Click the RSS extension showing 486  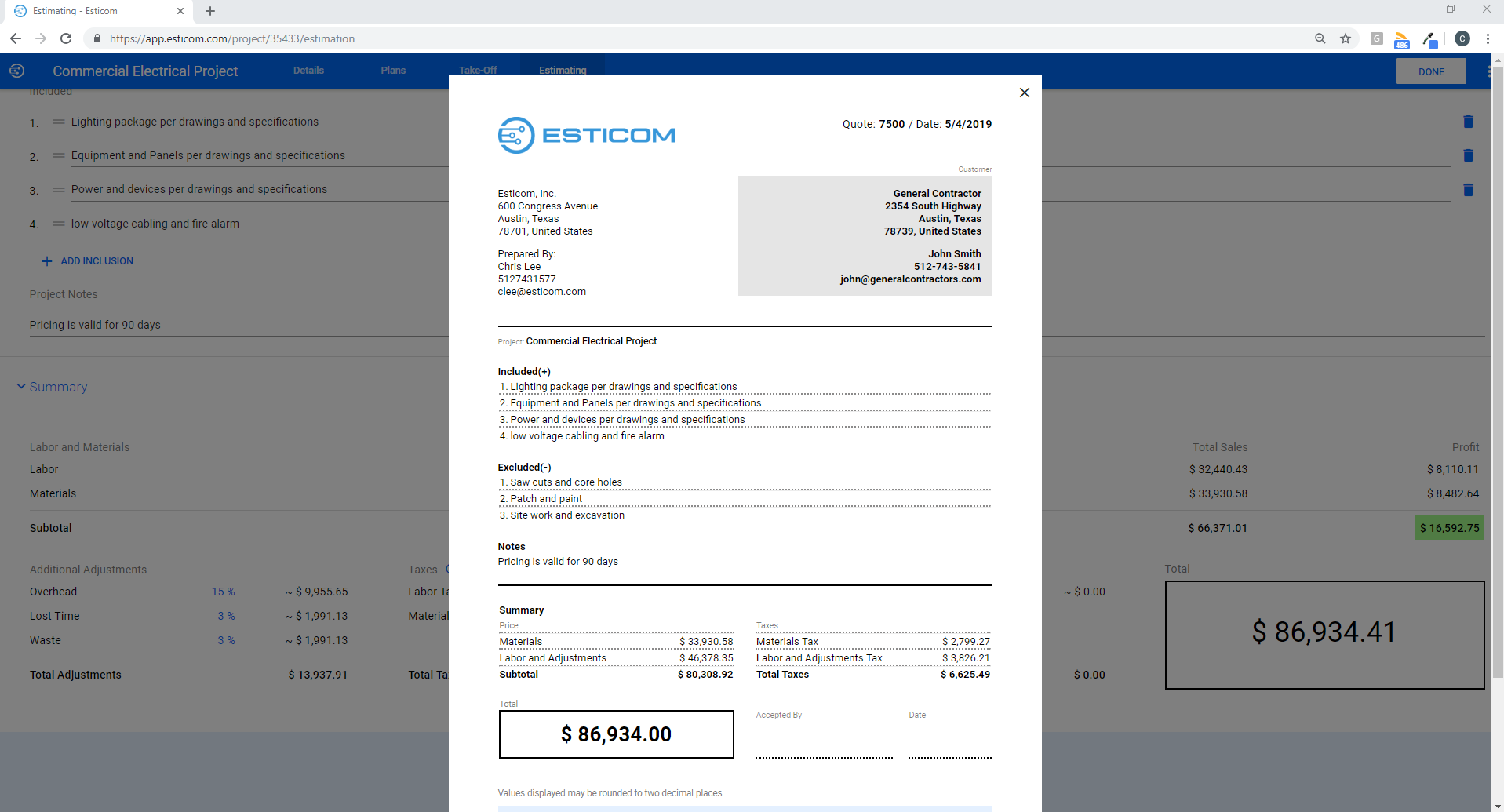[1403, 38]
